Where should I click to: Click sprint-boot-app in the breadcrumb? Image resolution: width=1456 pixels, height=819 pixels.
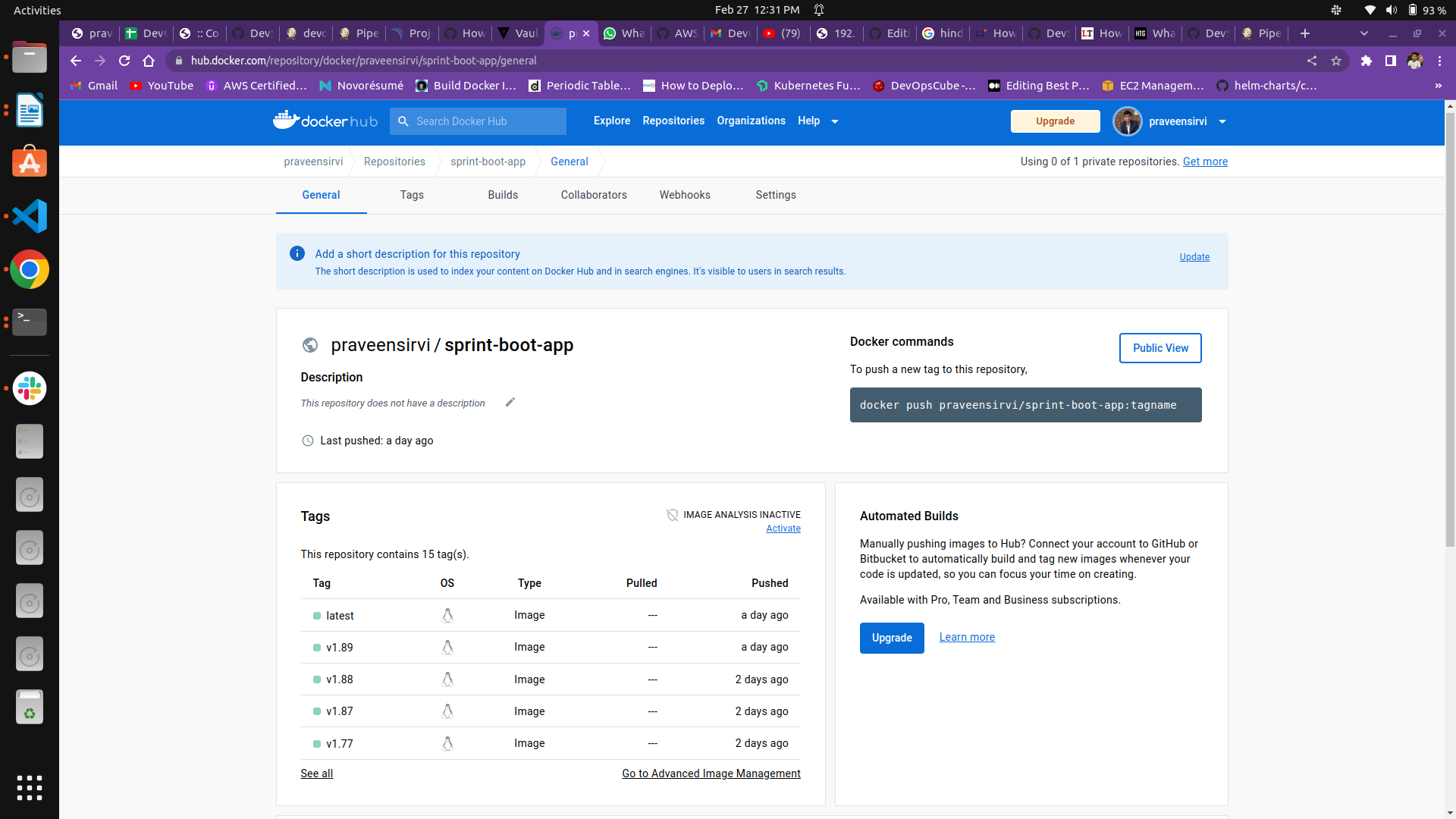(488, 162)
